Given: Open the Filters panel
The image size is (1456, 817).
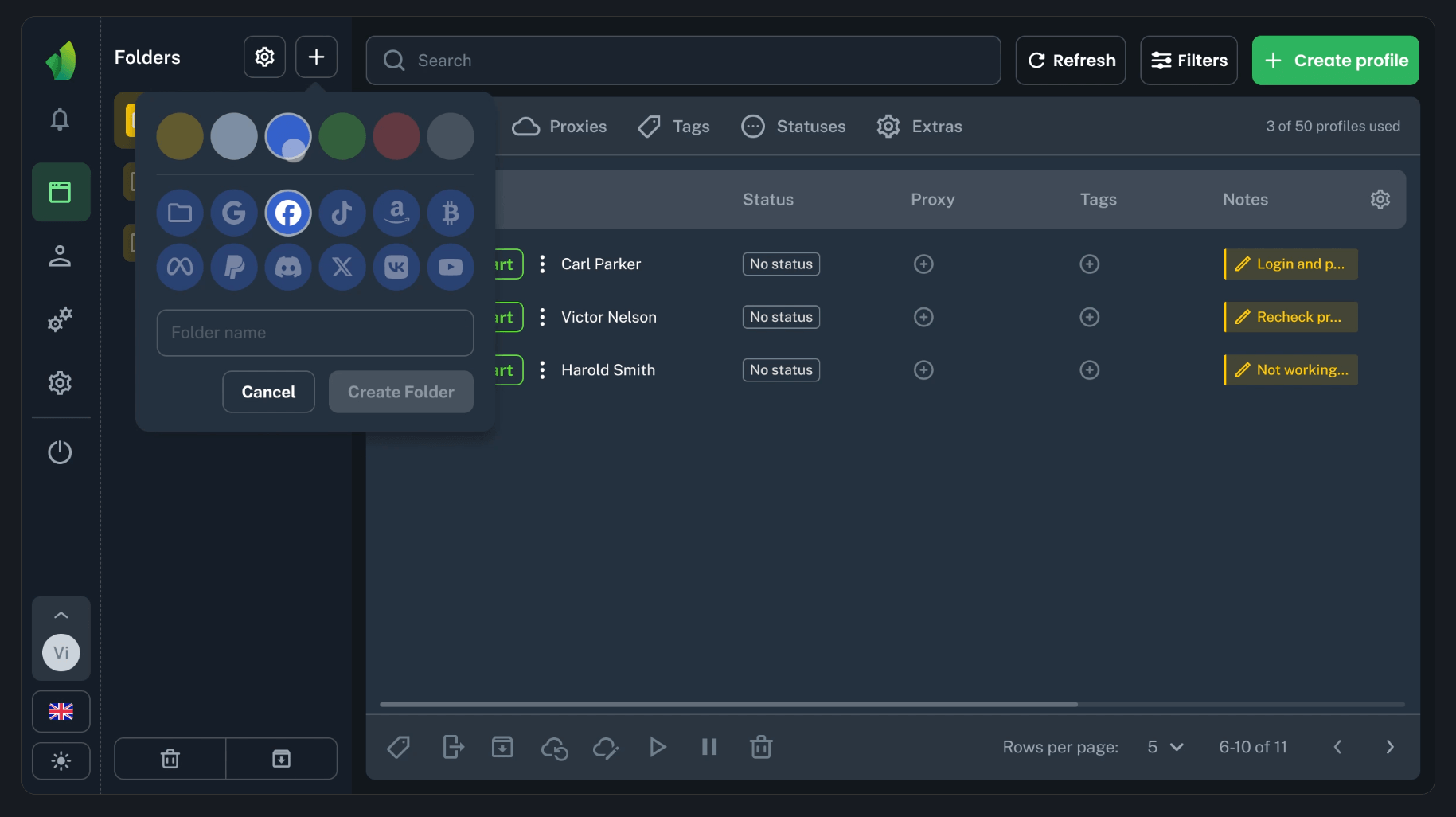Looking at the screenshot, I should pos(1189,61).
